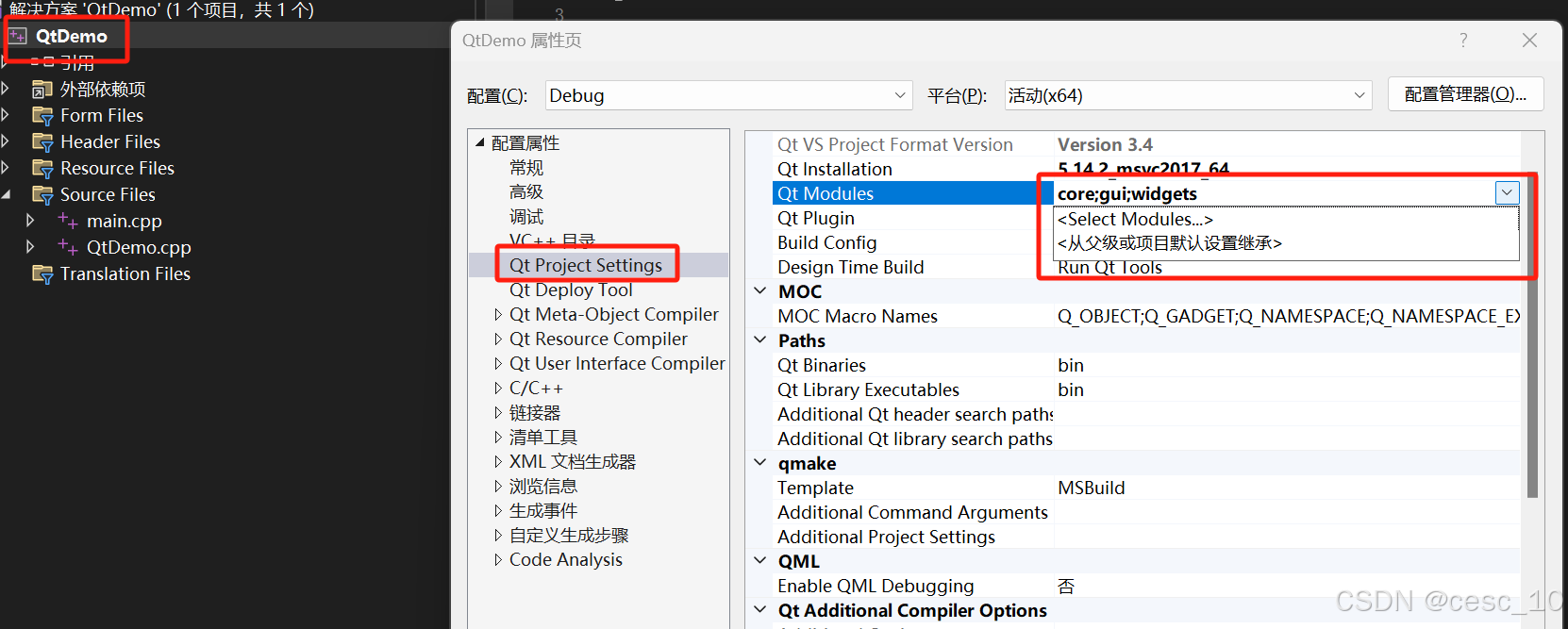1568x629 pixels.
Task: Click the Form Files folder icon
Action: [x=42, y=116]
